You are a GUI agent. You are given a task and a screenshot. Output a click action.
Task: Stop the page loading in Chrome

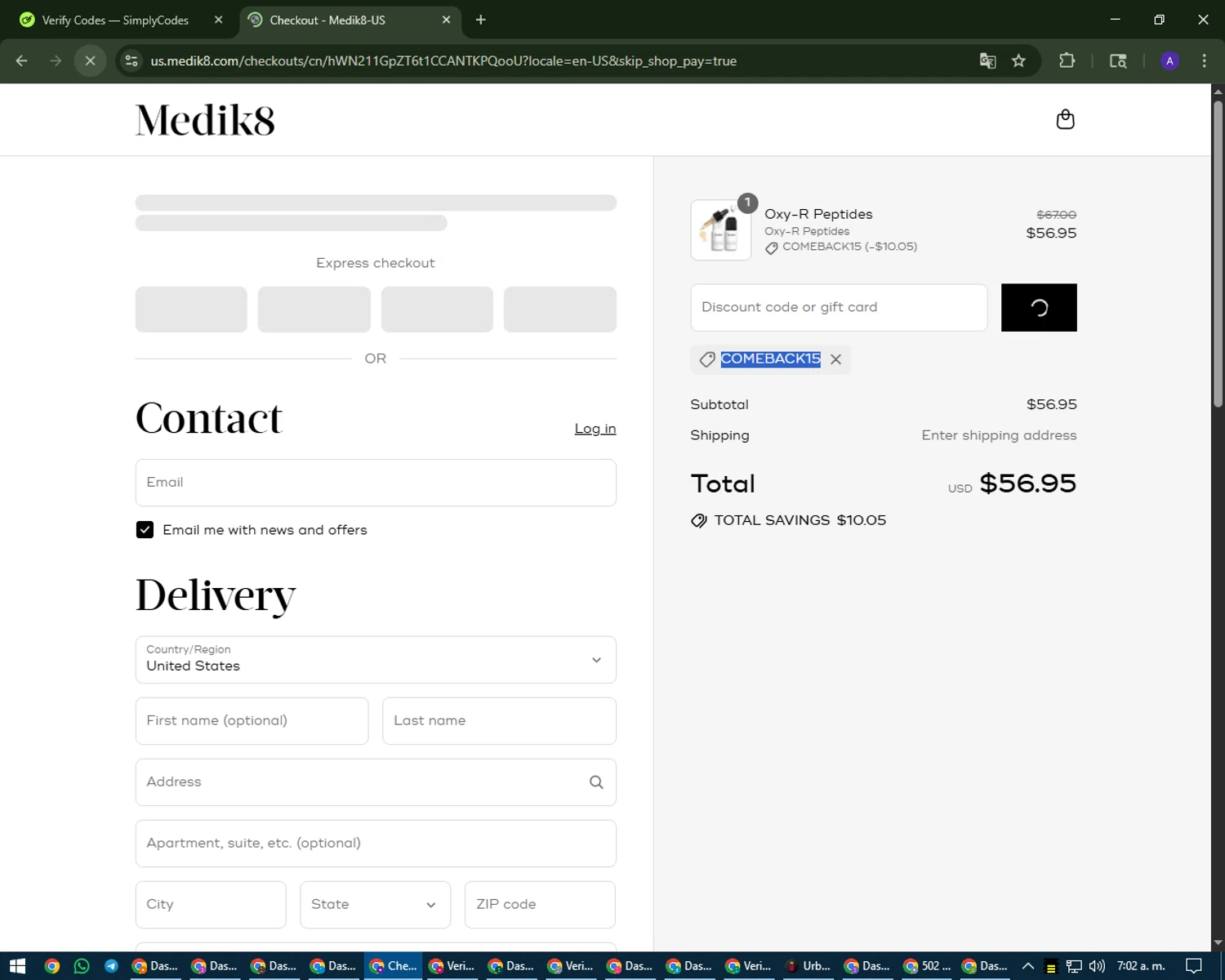(x=91, y=60)
